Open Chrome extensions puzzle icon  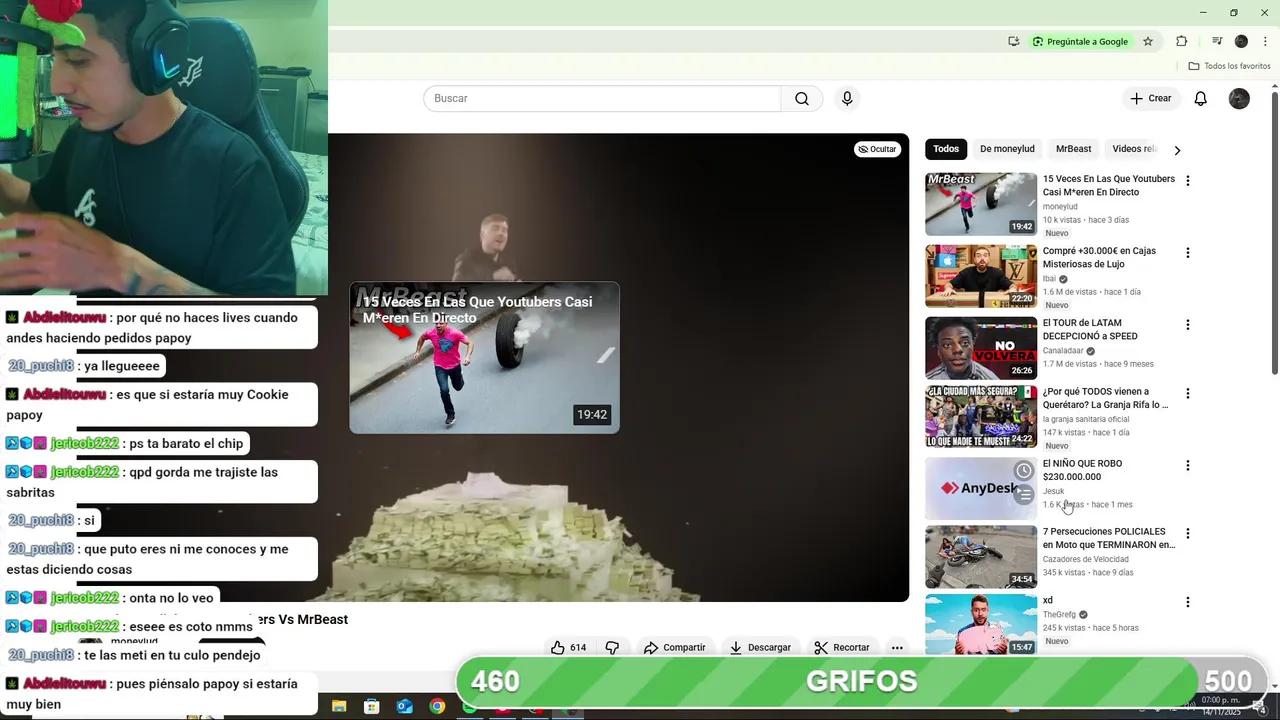click(1181, 41)
